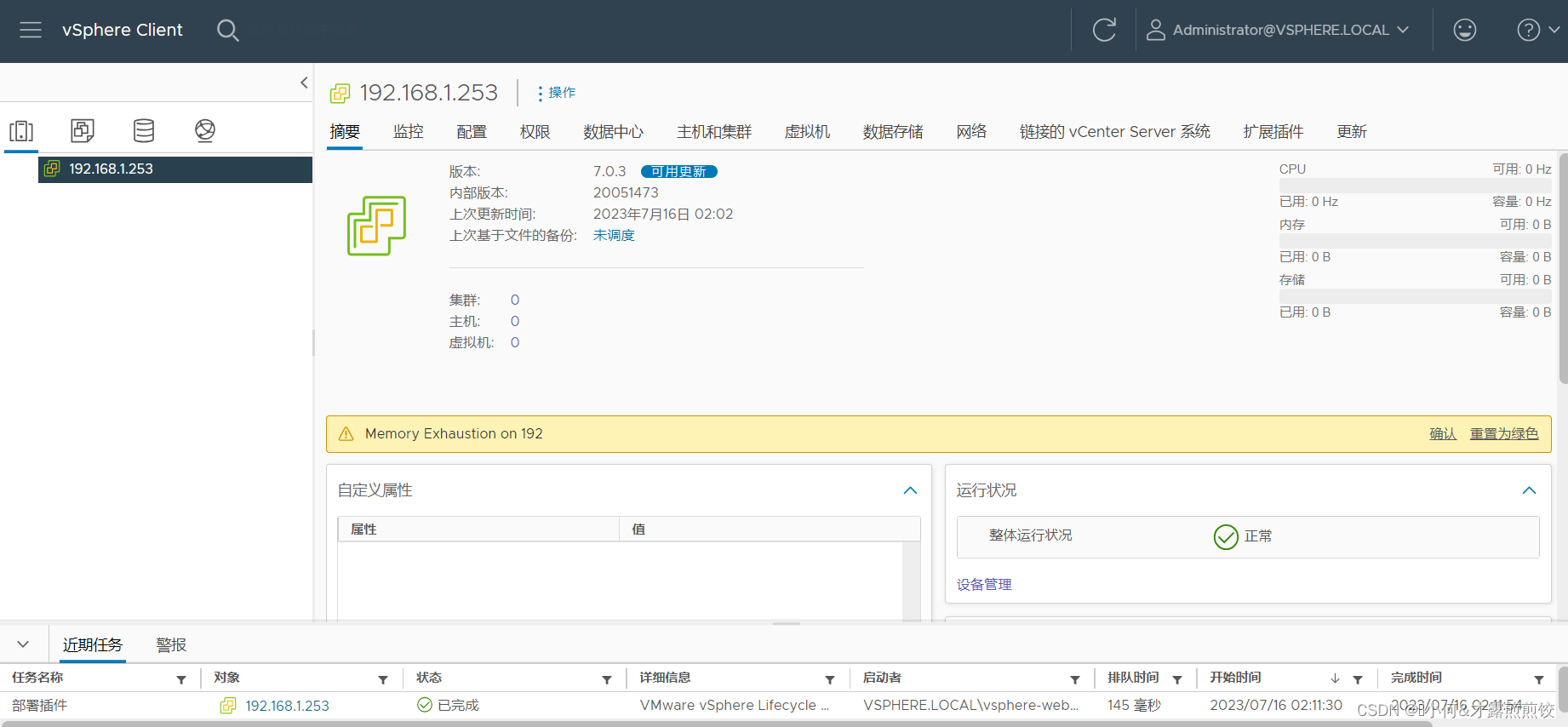Filter the queued time column

pos(1177,679)
